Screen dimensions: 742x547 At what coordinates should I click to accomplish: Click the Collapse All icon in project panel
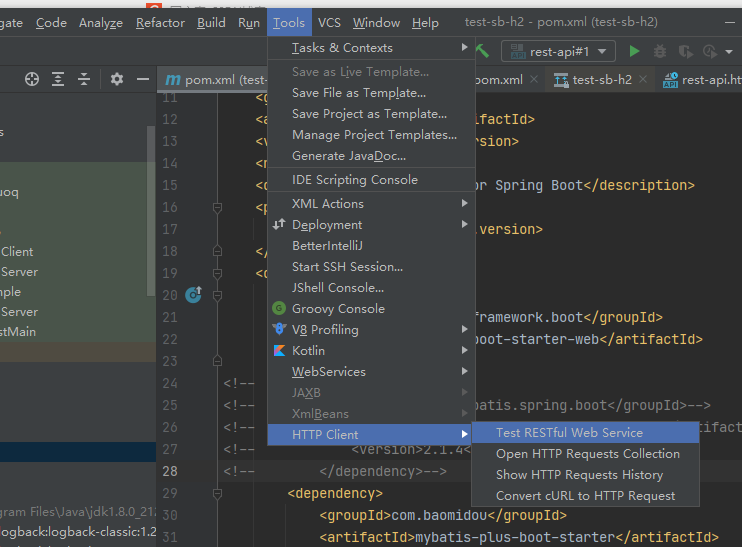tap(84, 79)
